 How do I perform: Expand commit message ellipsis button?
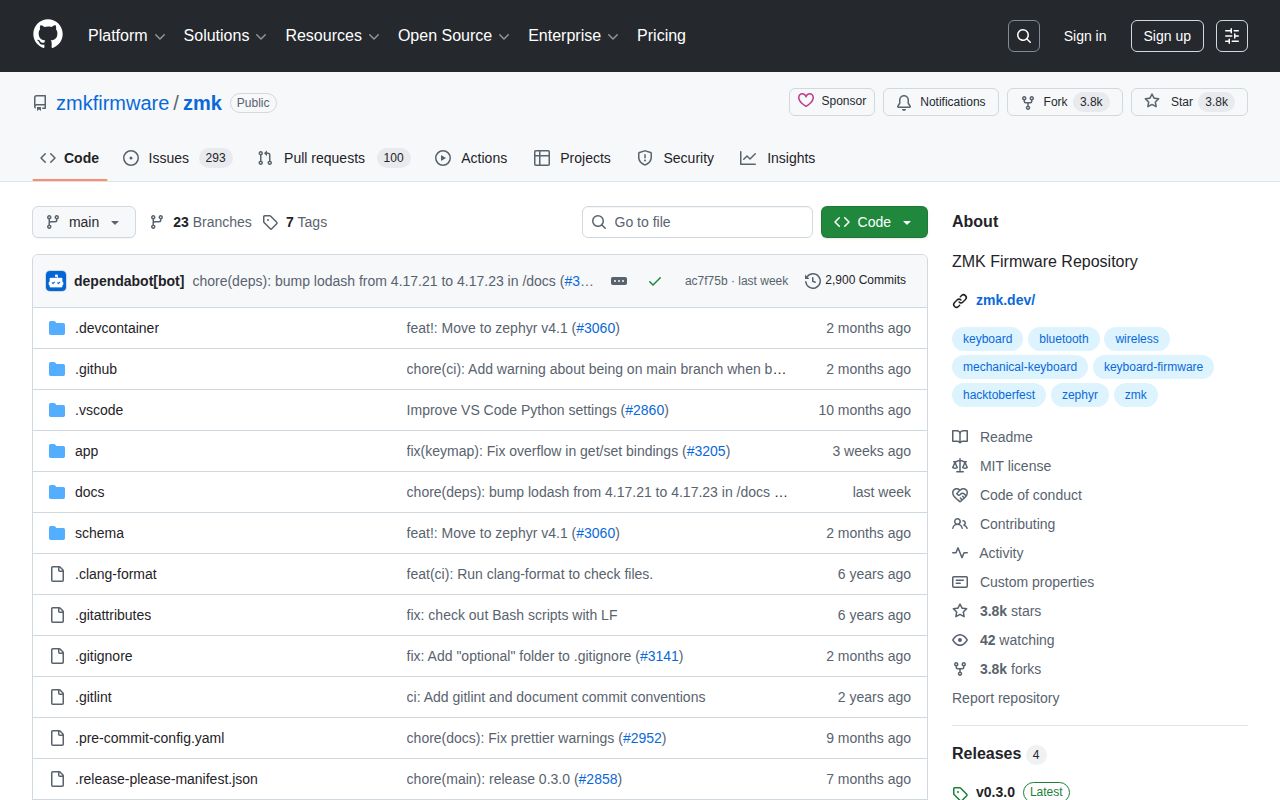tap(619, 281)
